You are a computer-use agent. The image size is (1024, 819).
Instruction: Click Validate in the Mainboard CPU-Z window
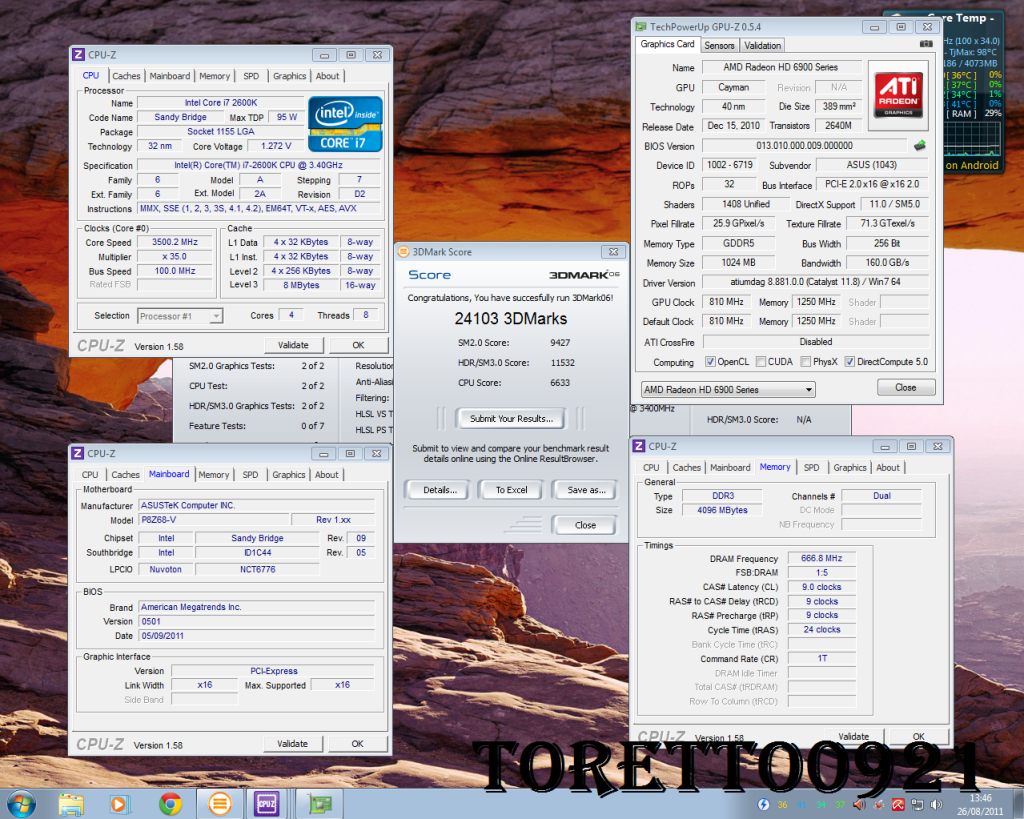tap(293, 743)
